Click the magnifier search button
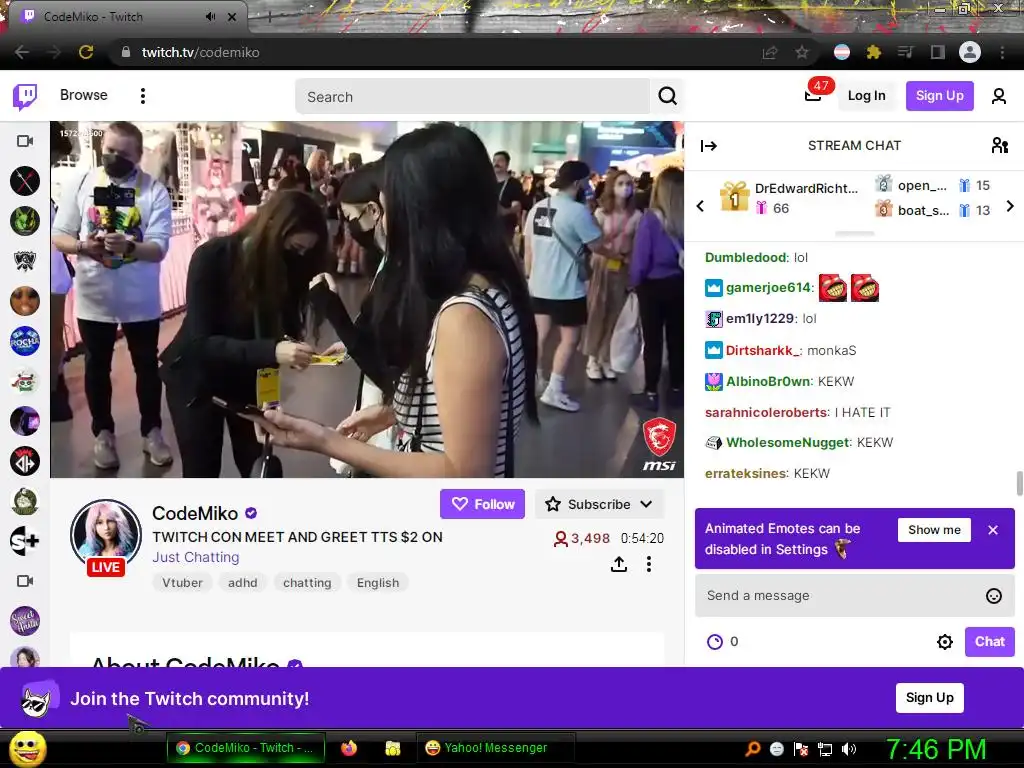1024x768 pixels. tap(667, 97)
